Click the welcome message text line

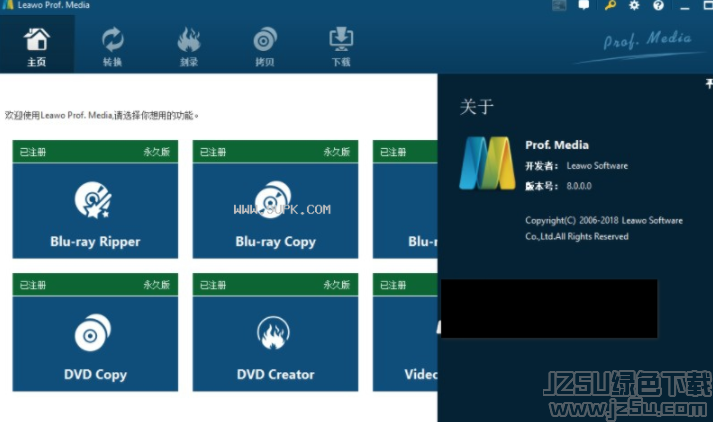point(101,116)
